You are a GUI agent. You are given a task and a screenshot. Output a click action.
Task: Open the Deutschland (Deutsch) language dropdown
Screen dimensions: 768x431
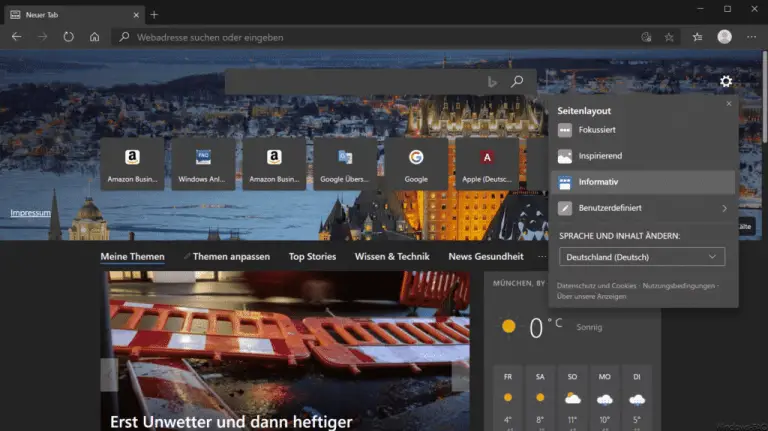(x=642, y=257)
